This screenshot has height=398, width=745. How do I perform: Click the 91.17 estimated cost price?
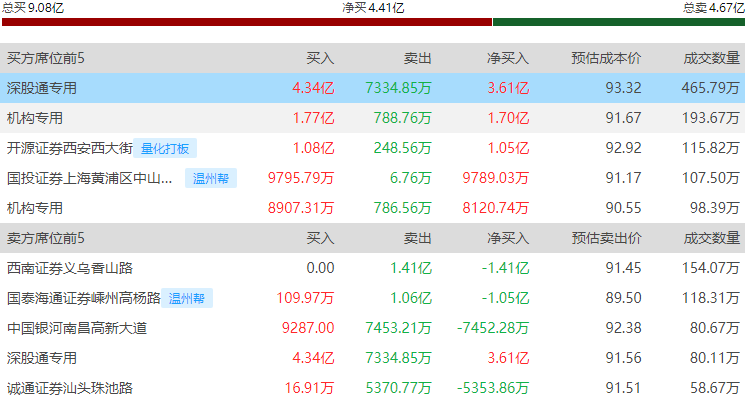pyautogui.click(x=623, y=178)
